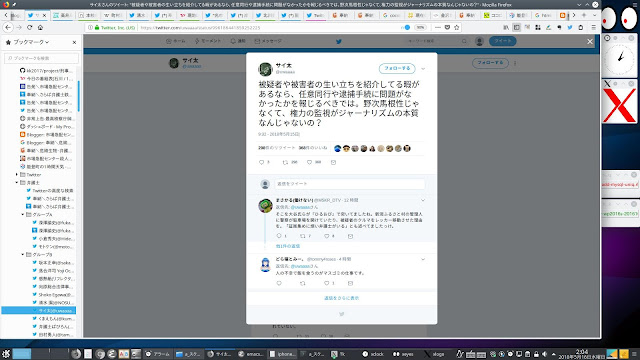640x360 pixels.
Task: Click the Twitter keyword search box
Action: coord(436,41)
